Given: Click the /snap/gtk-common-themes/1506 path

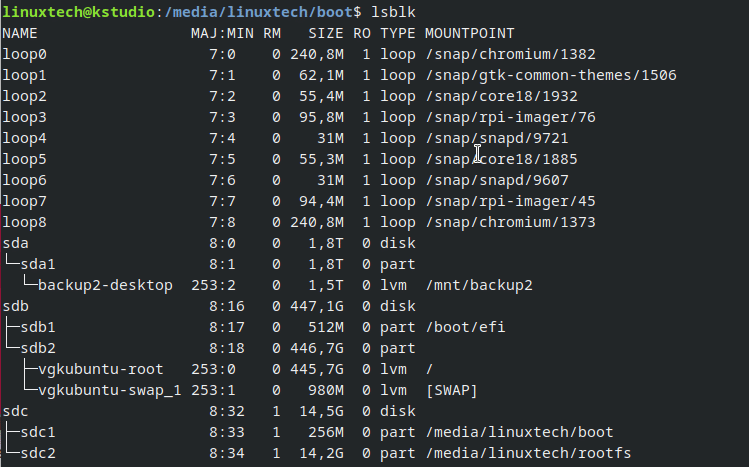Looking at the screenshot, I should pos(551,75).
